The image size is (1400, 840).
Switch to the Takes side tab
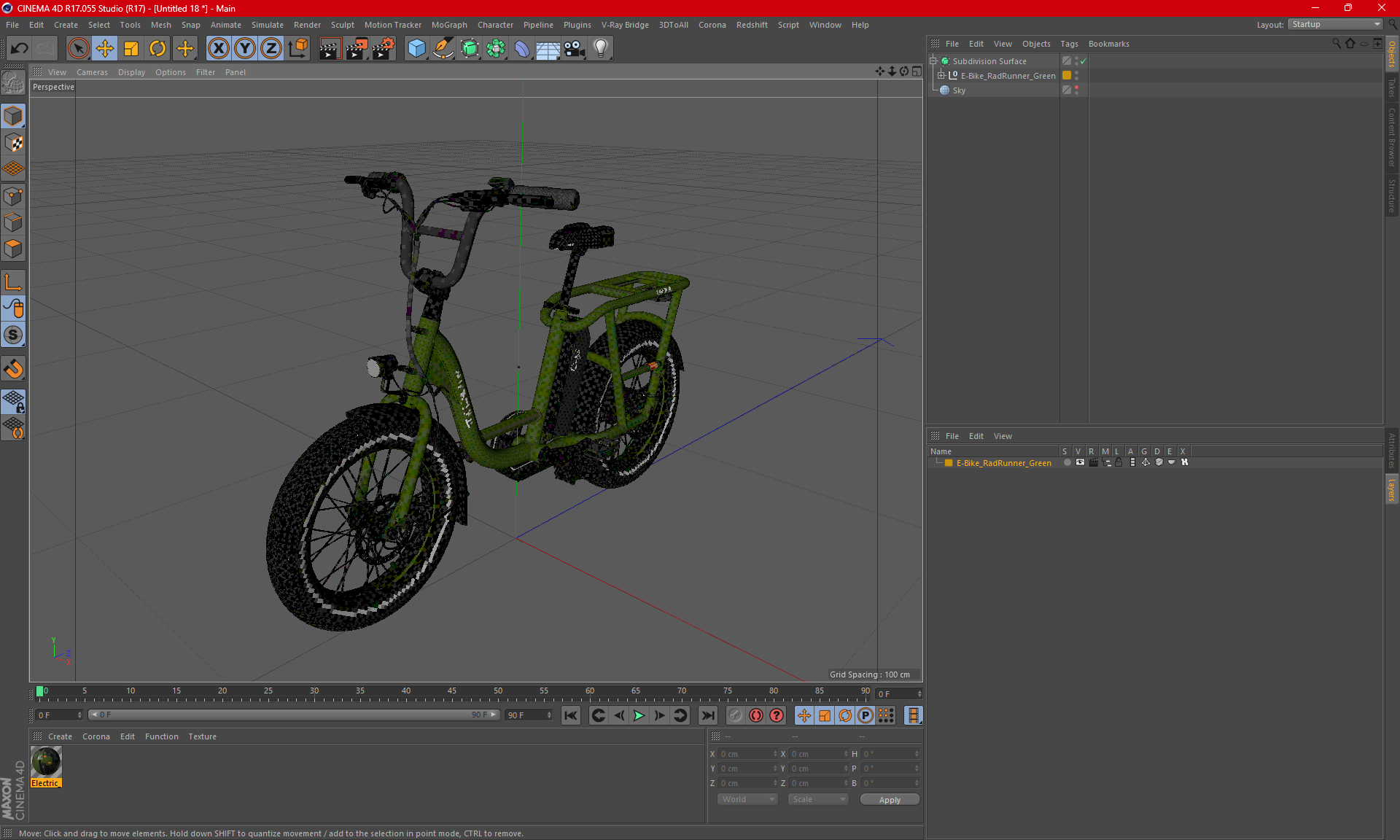tap(1392, 88)
